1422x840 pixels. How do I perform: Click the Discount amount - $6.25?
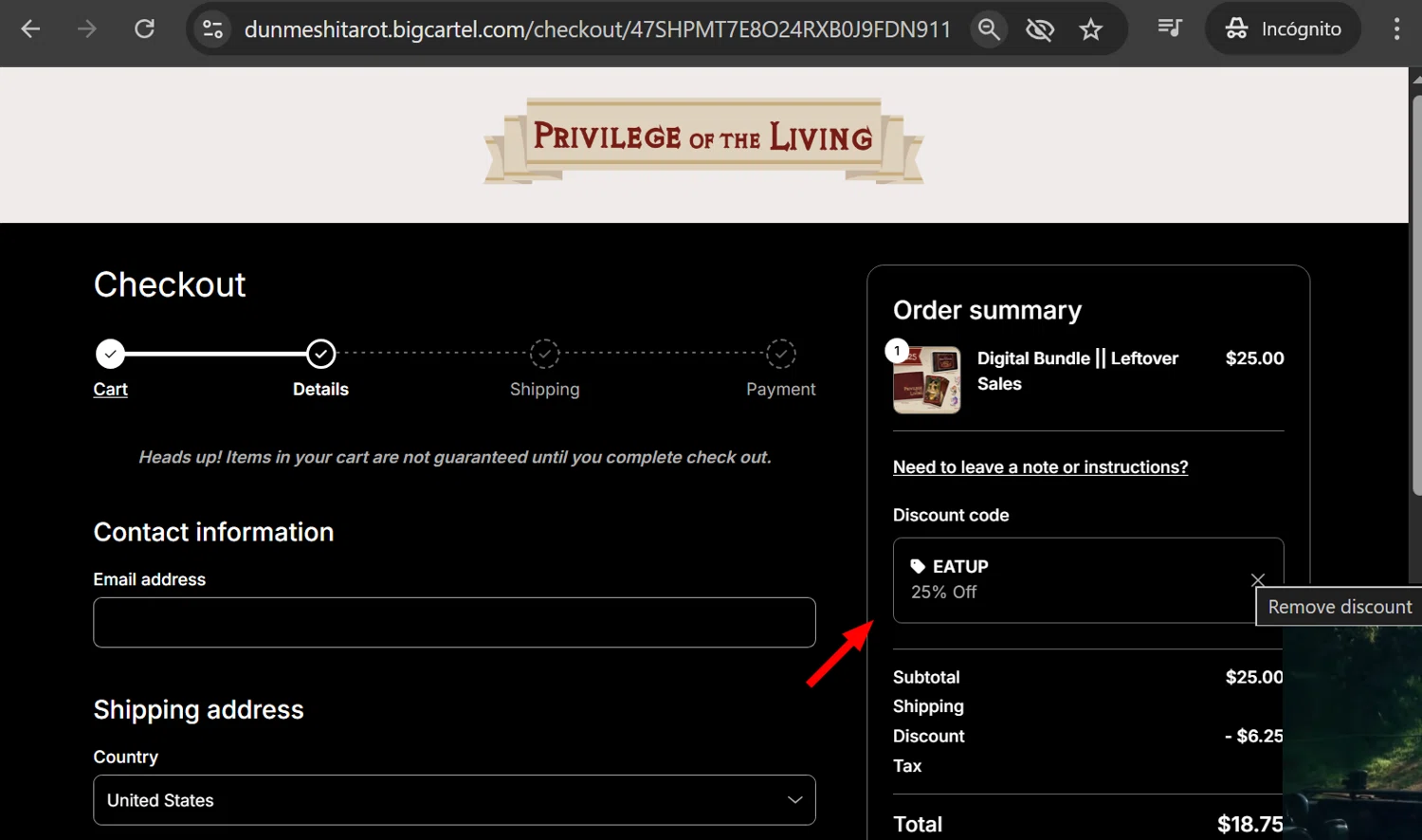[1253, 736]
